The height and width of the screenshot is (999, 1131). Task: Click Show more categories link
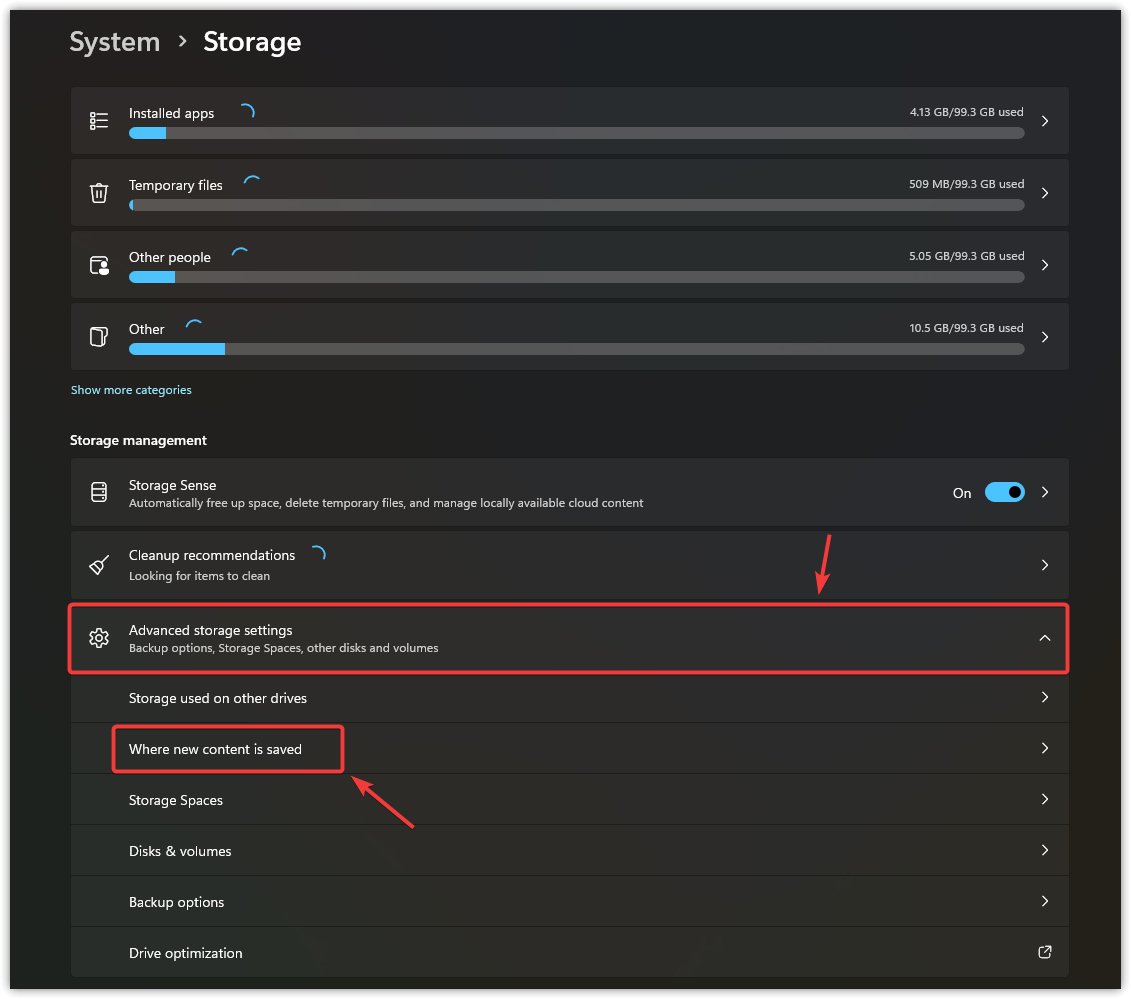(131, 390)
